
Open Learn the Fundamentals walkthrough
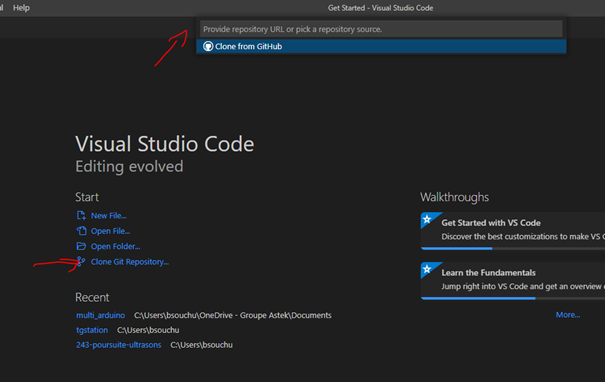coord(513,281)
